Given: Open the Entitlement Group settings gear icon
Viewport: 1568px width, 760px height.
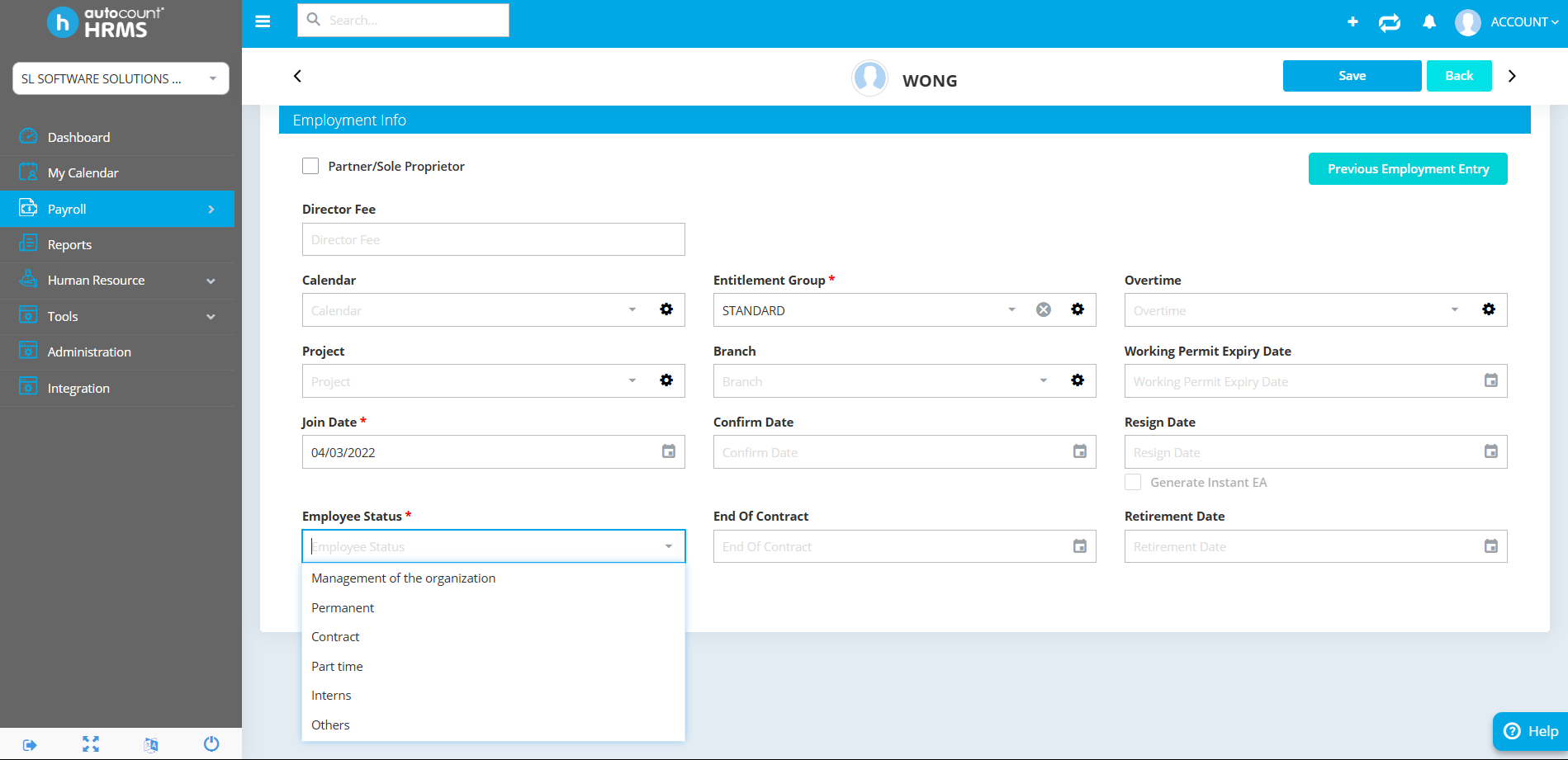Looking at the screenshot, I should click(x=1078, y=309).
